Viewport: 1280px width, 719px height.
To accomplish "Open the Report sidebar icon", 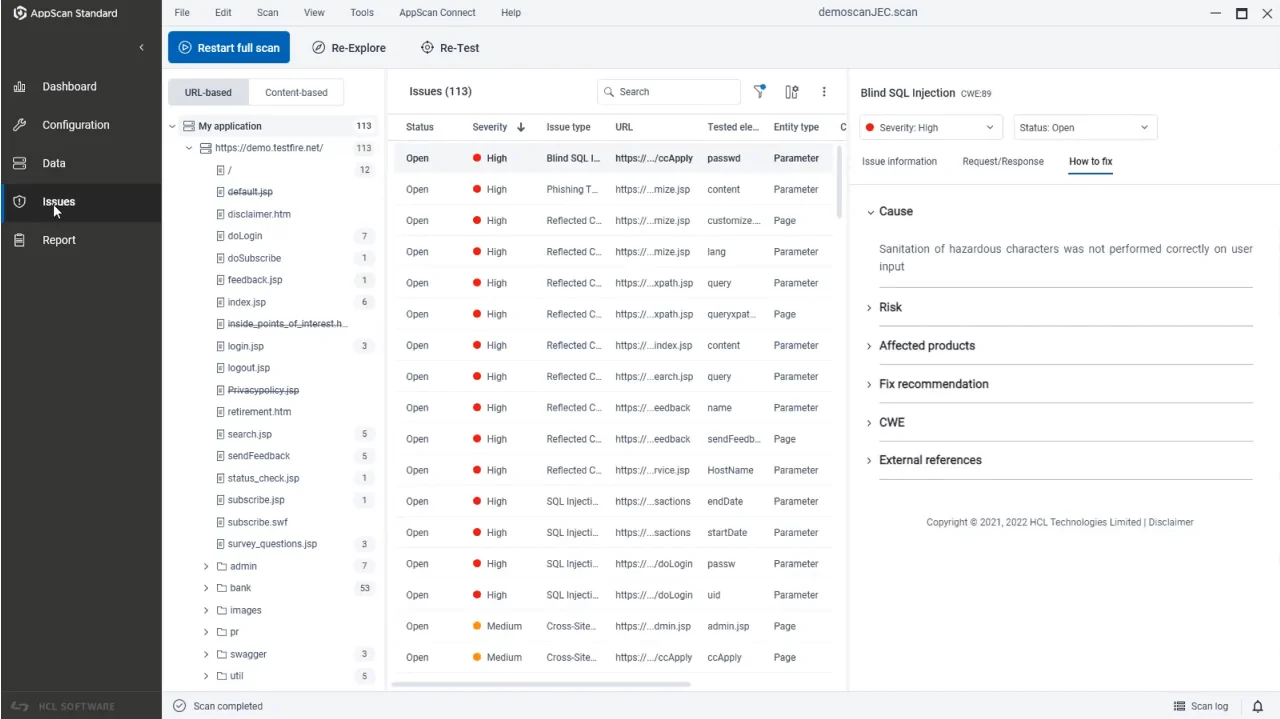I will click(58, 239).
